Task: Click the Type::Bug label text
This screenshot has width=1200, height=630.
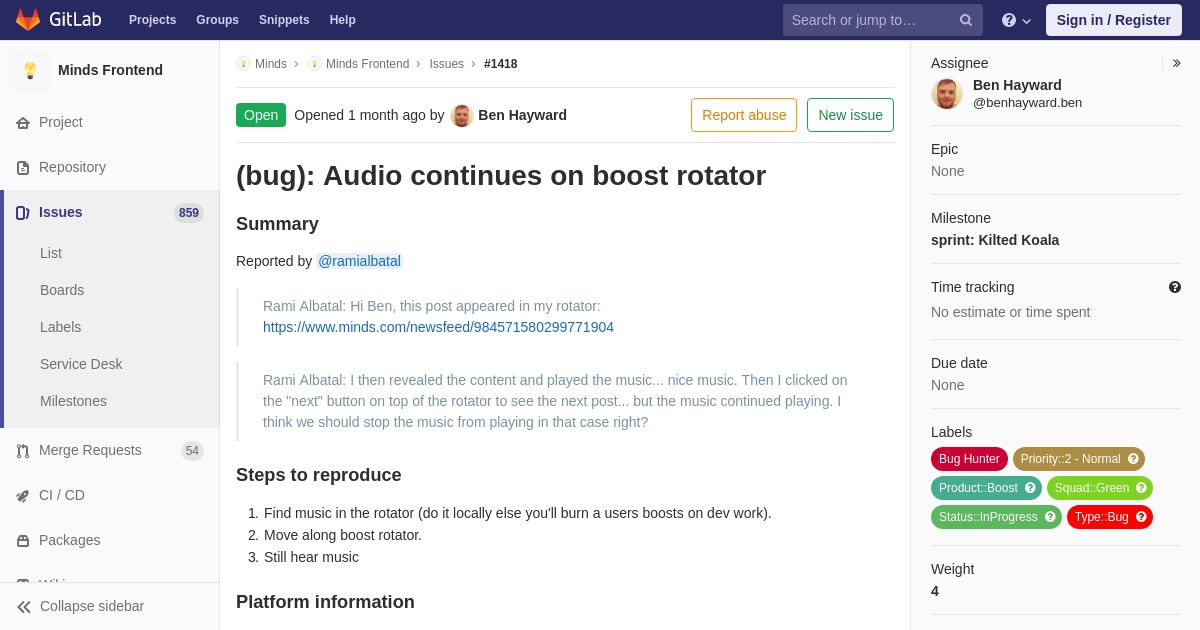Action: coord(1101,517)
